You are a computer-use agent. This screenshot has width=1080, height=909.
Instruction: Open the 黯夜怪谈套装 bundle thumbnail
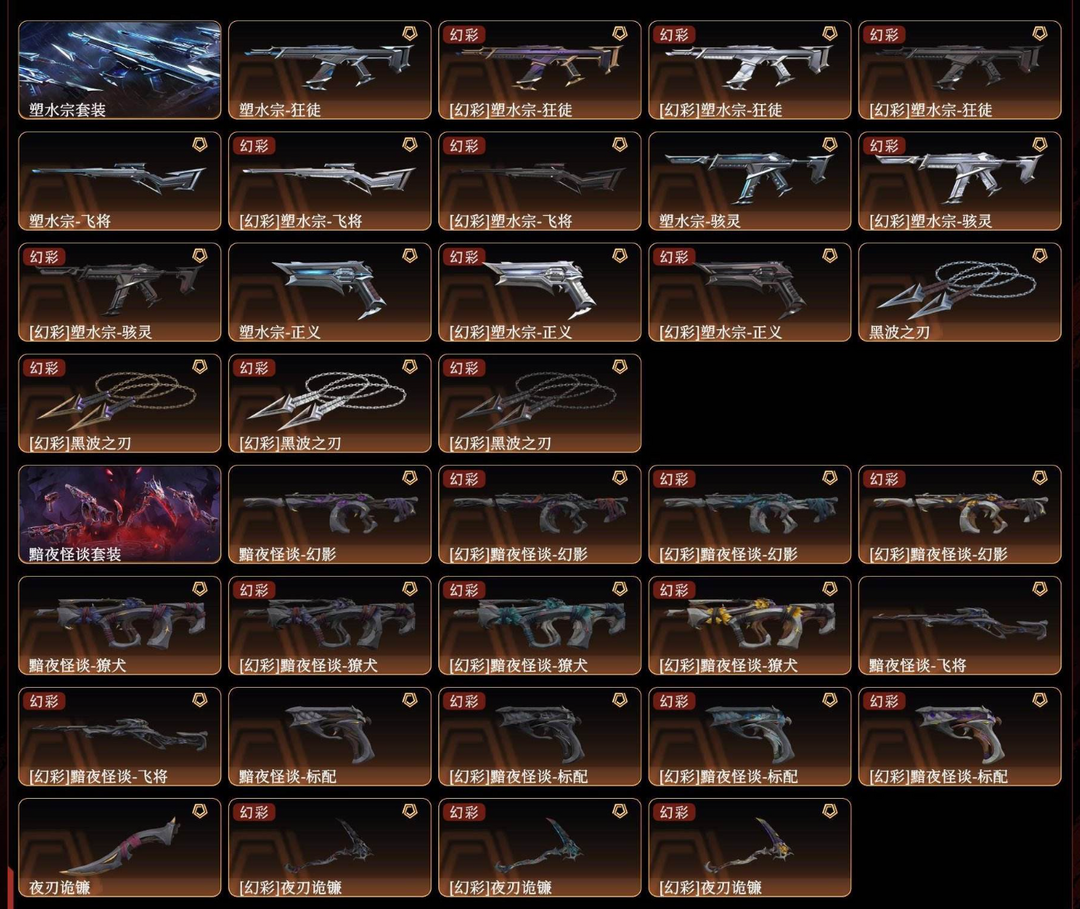click(x=120, y=514)
